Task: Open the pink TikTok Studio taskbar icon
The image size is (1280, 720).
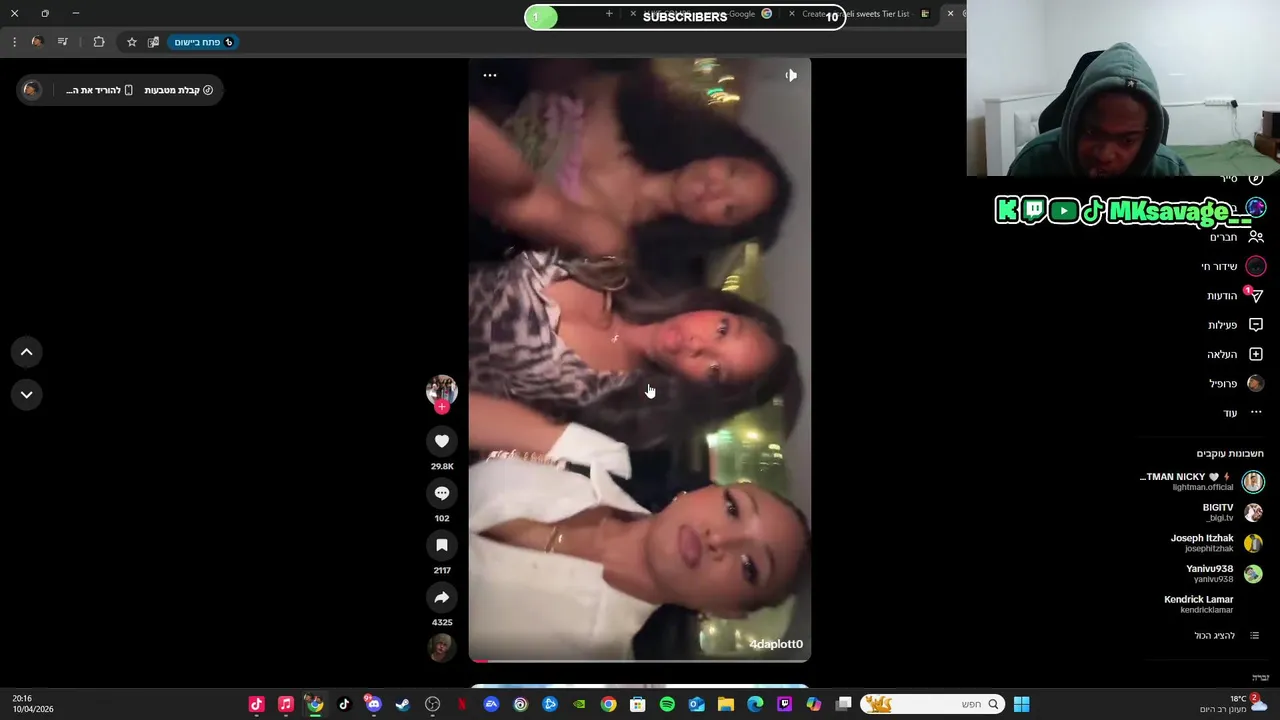Action: [x=256, y=704]
